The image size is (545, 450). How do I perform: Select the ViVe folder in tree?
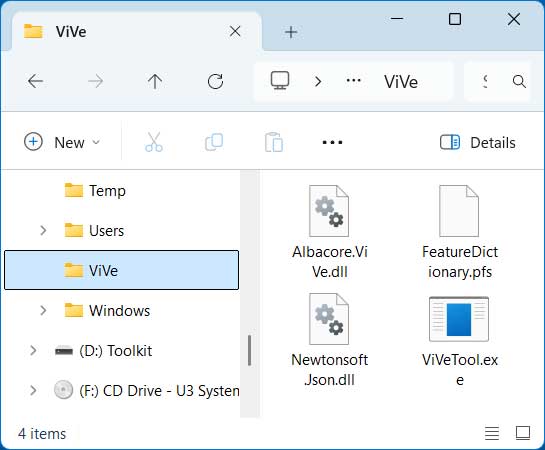(x=121, y=270)
